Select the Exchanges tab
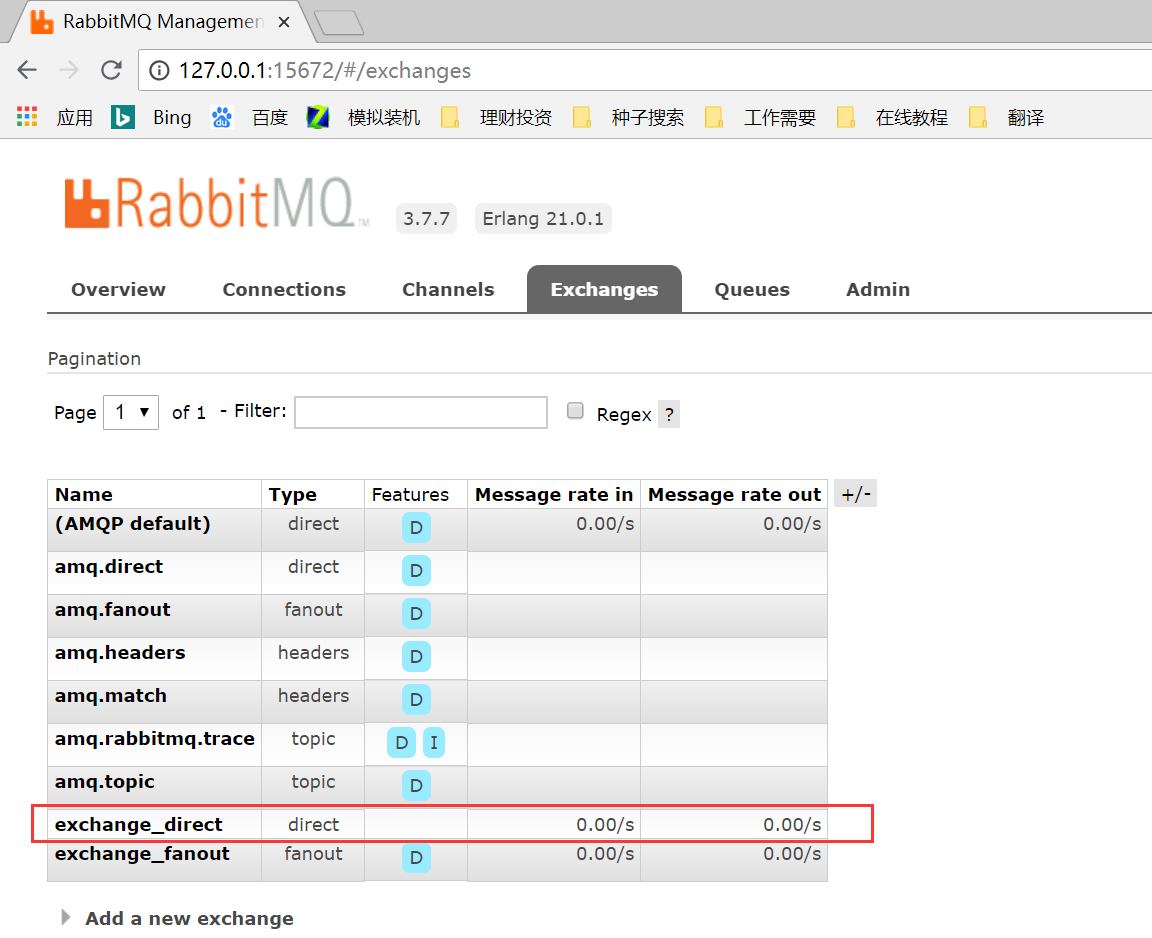 pos(604,289)
